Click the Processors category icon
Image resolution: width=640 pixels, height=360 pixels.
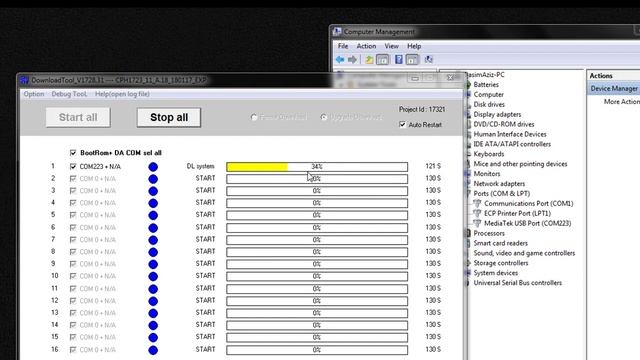(x=468, y=233)
